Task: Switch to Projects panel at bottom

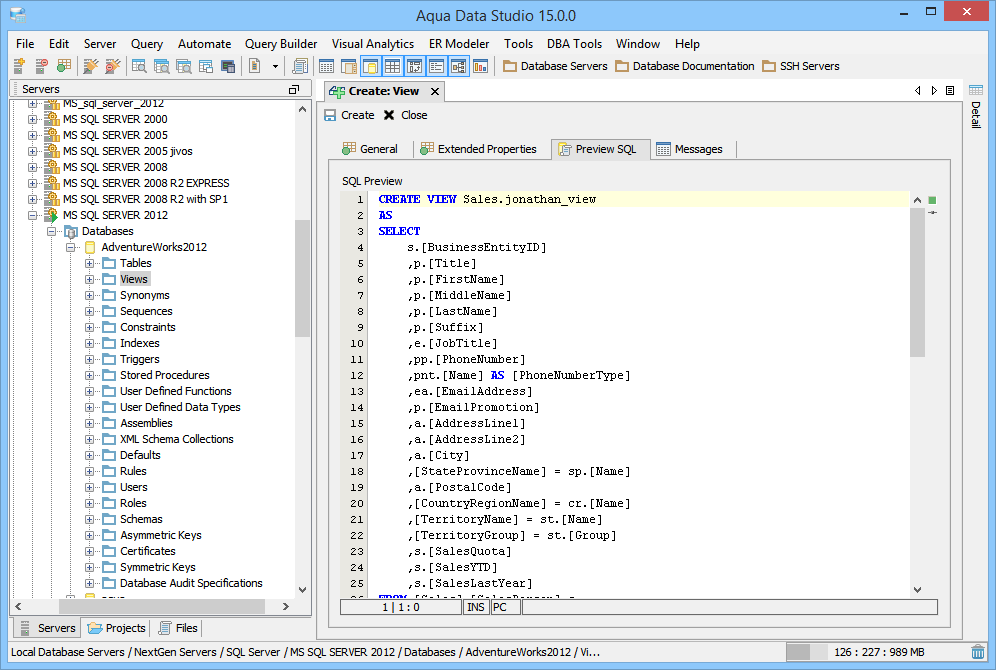Action: coord(117,628)
